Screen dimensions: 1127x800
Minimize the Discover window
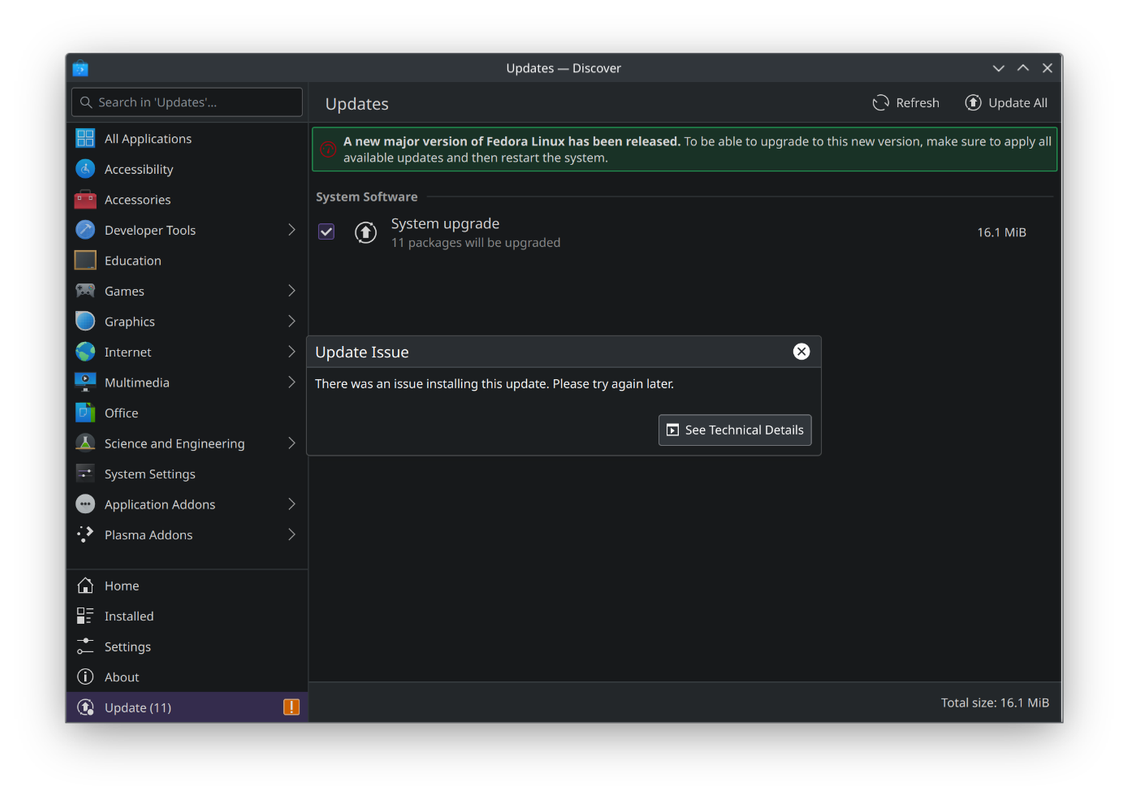click(998, 68)
